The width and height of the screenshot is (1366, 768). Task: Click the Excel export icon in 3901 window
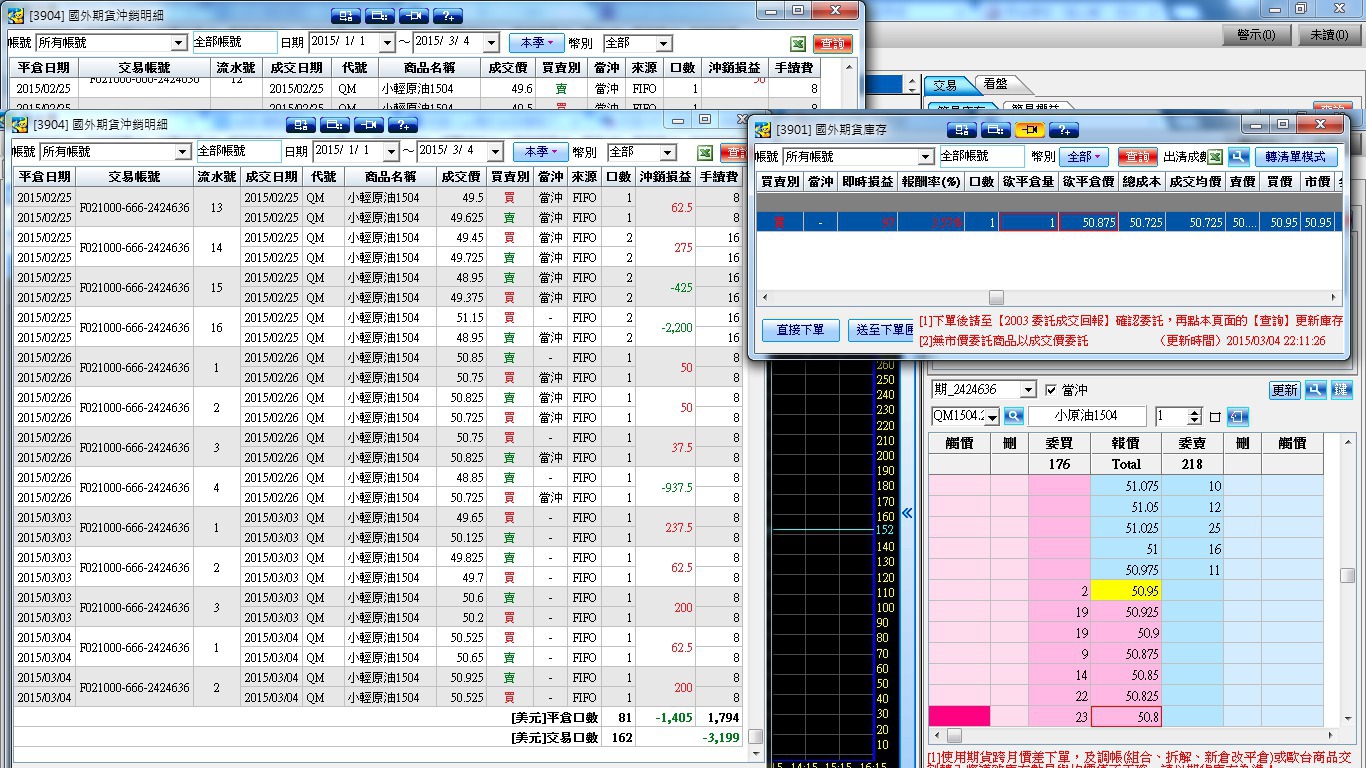(x=1215, y=157)
